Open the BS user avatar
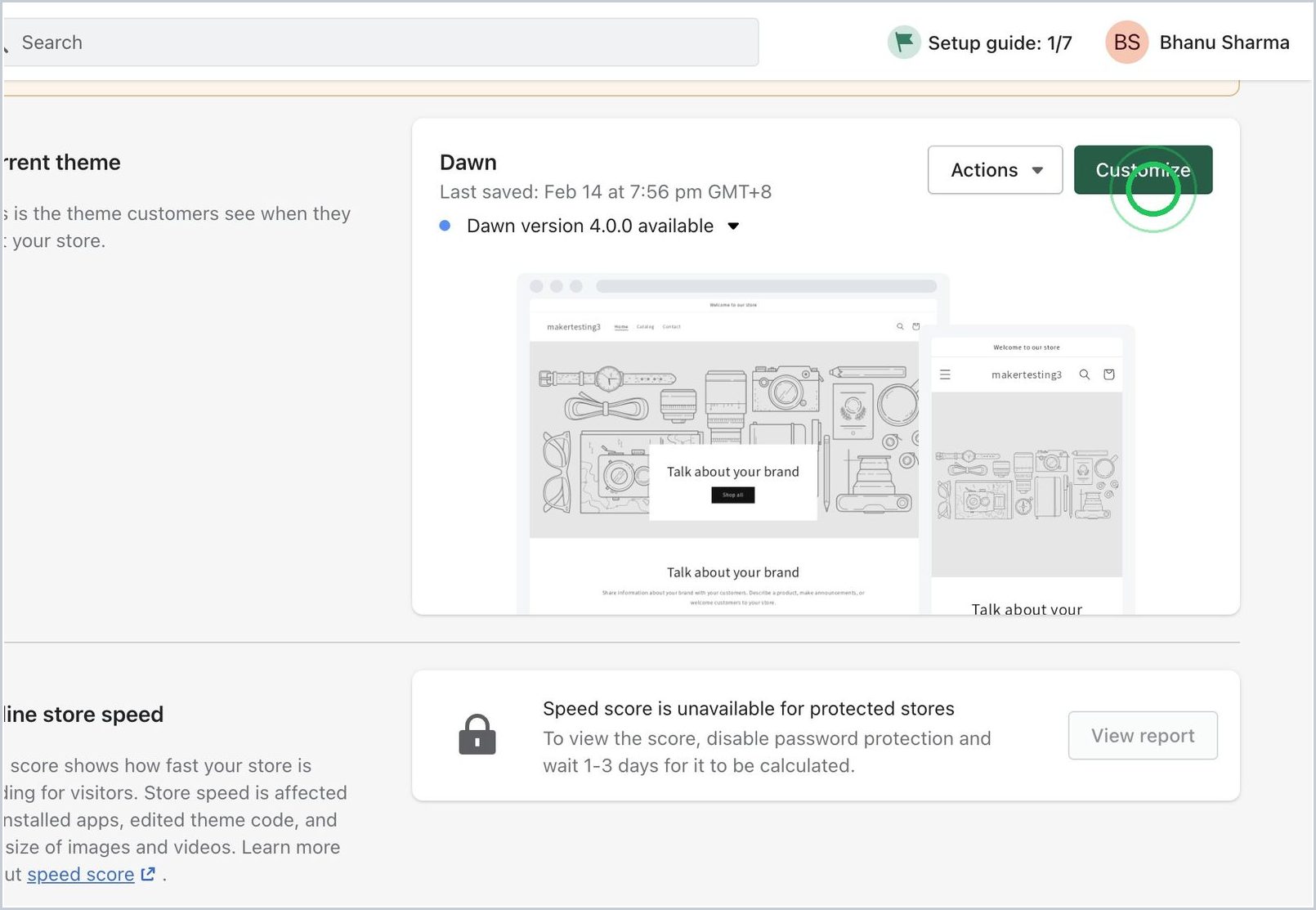 click(1126, 42)
